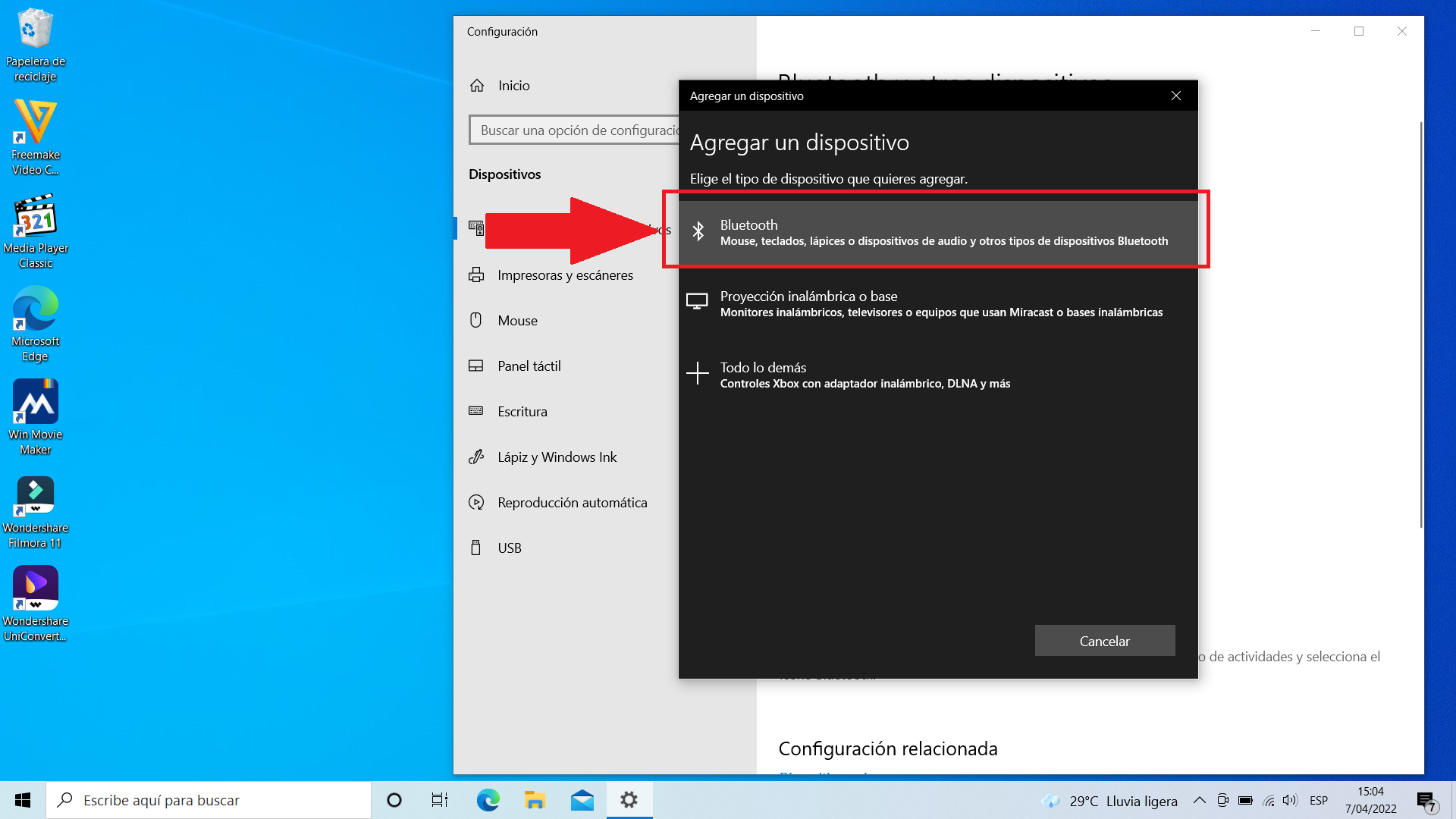The image size is (1456, 819).
Task: Open the Mail app from taskbar
Action: coord(582,800)
